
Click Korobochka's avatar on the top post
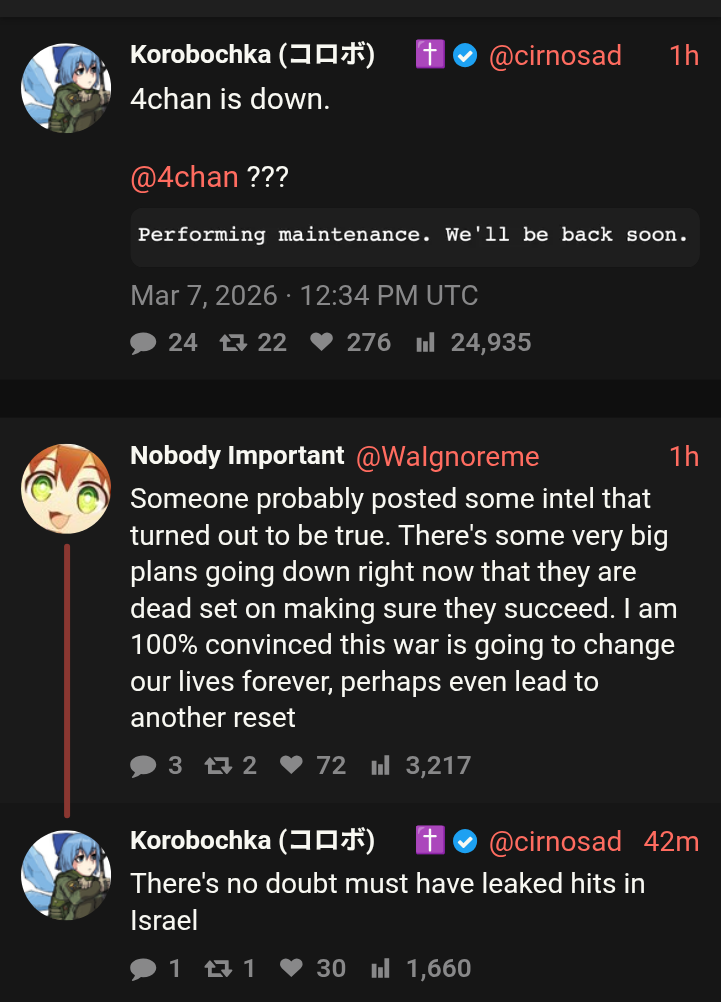(66, 88)
